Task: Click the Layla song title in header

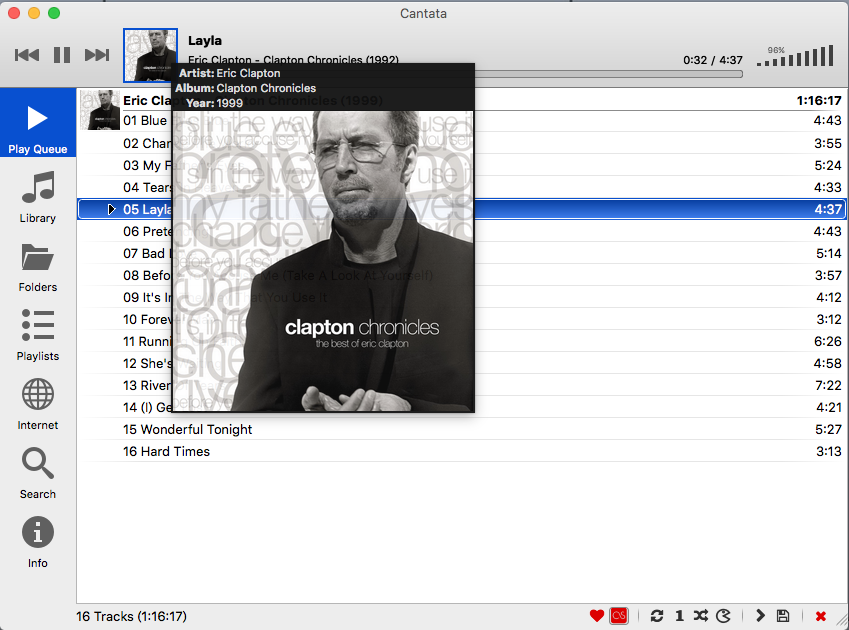Action: pyautogui.click(x=205, y=41)
